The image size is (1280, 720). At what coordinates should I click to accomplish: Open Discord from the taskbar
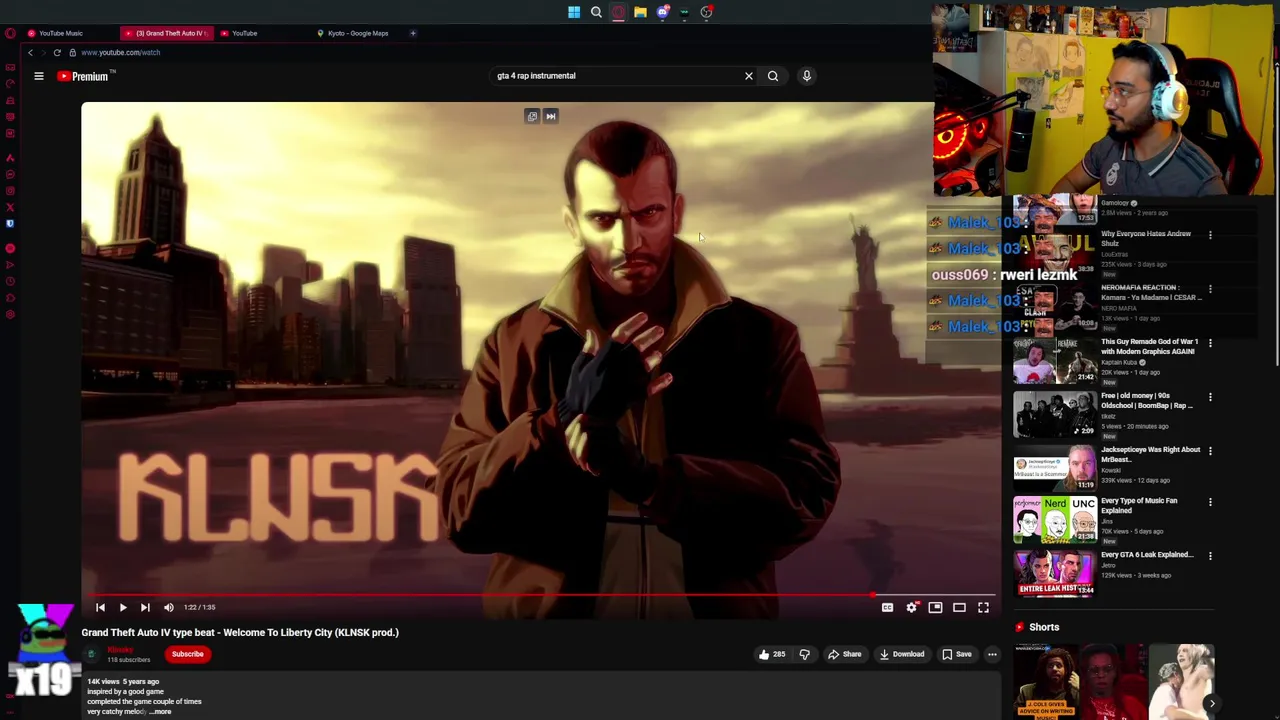pyautogui.click(x=662, y=12)
